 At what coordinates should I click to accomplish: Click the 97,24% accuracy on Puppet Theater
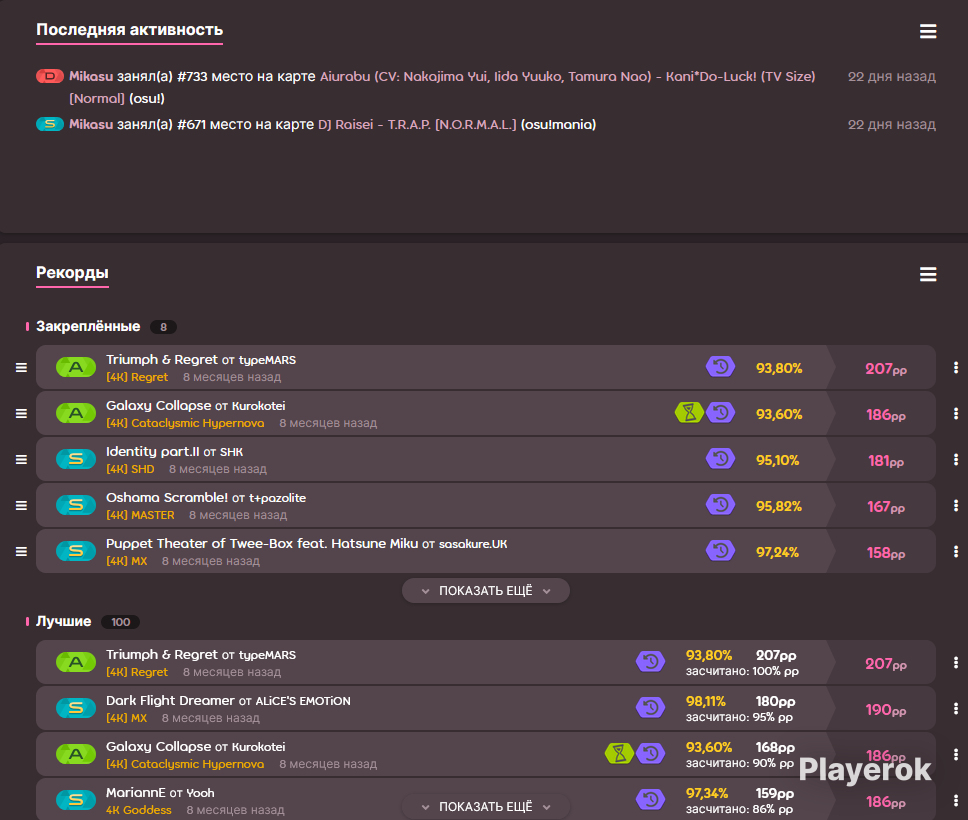pyautogui.click(x=777, y=552)
